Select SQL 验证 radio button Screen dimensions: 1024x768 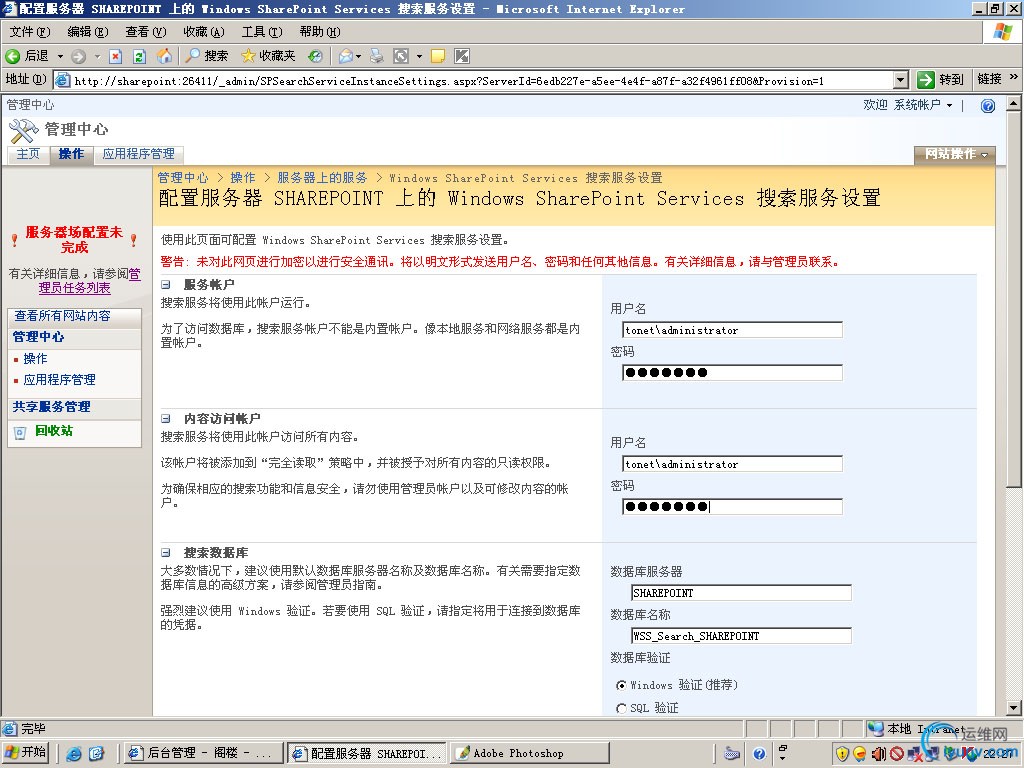[x=621, y=708]
